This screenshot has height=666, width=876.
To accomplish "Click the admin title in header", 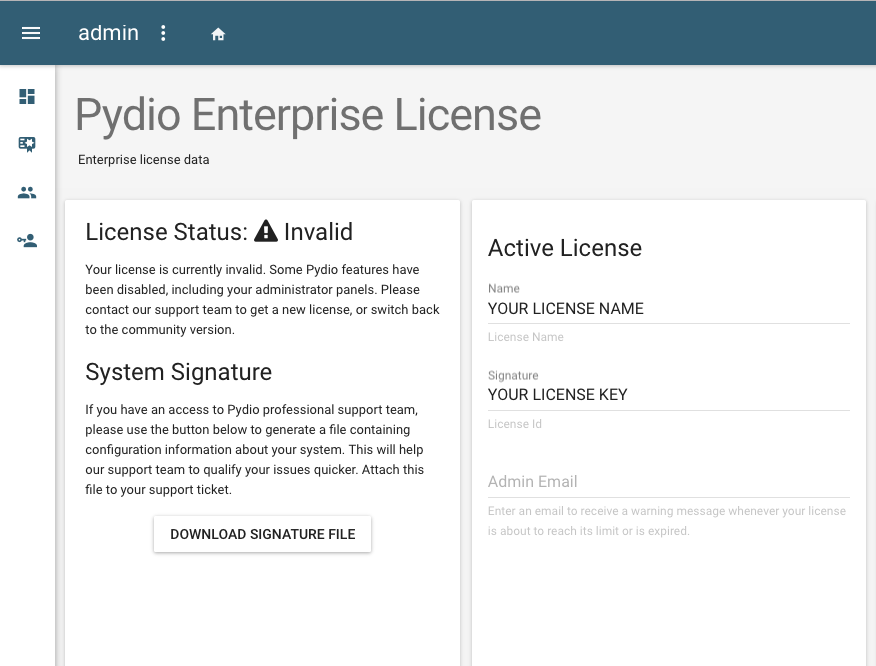I will point(108,33).
